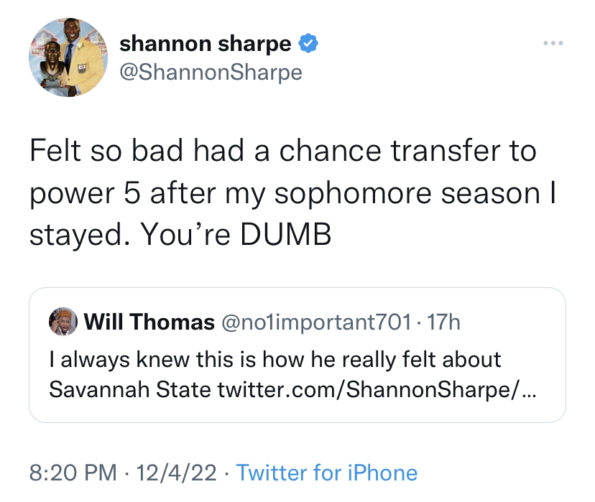Viewport: 595px width, 502px height.
Task: Click the "Savannah State" text in quote
Action: (130, 389)
